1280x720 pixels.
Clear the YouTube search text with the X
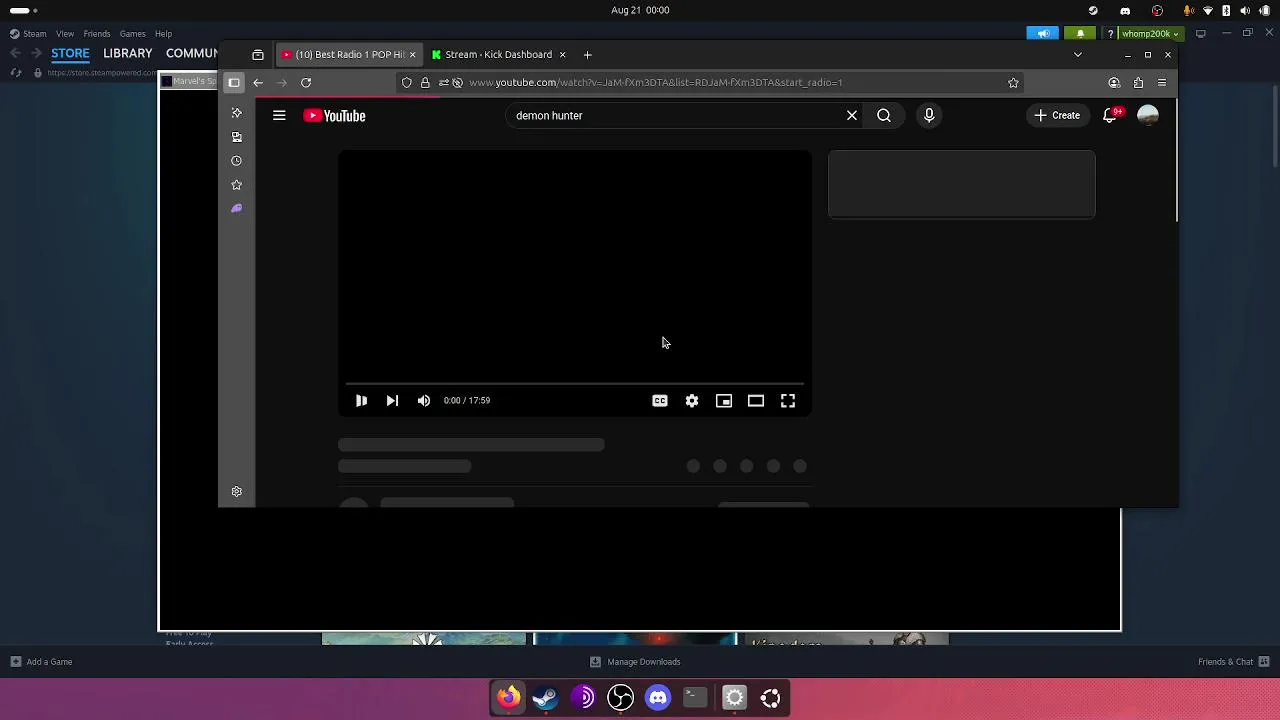[x=852, y=116]
